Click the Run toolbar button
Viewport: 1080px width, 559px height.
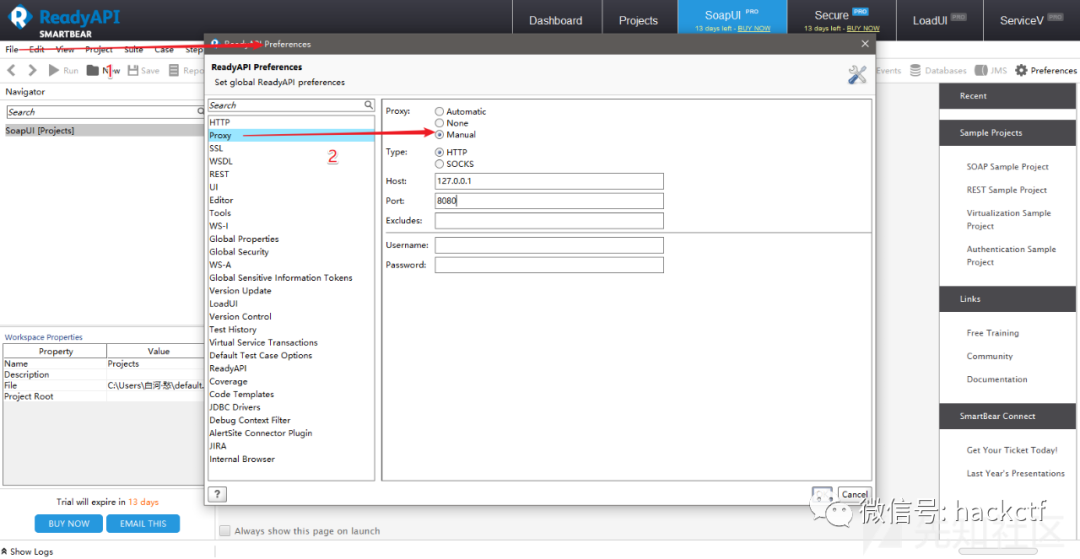coord(63,70)
